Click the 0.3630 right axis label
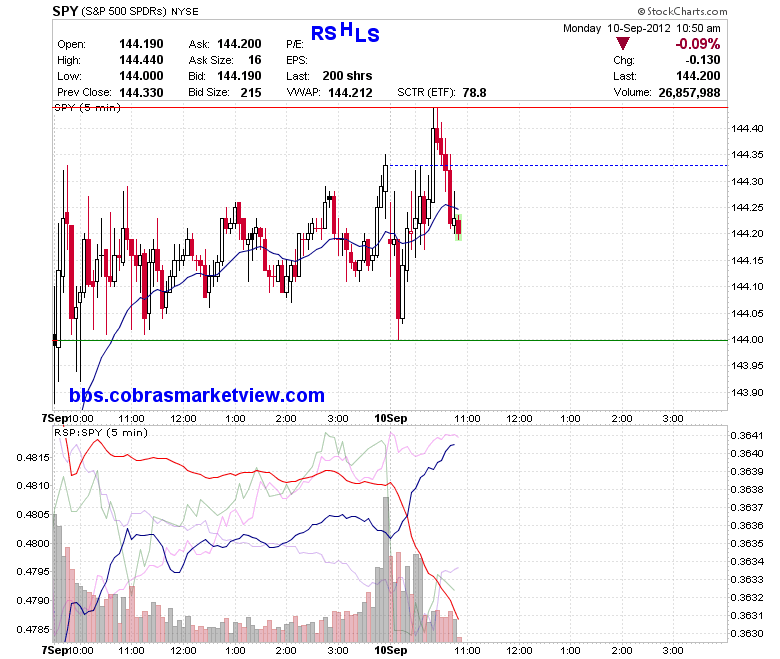Viewport: 780px width, 659px height. point(747,633)
